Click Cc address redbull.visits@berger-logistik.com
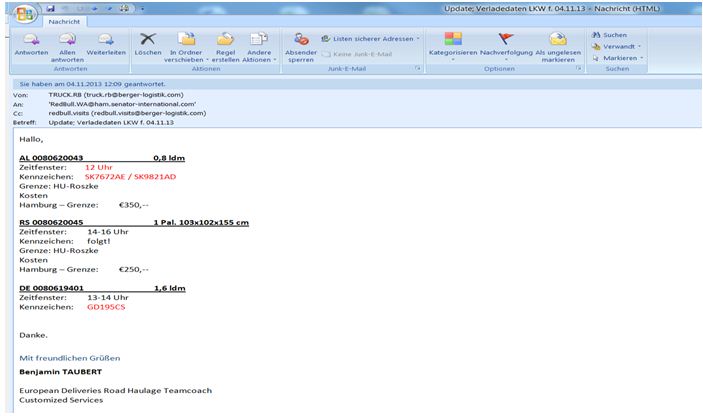The width and height of the screenshot is (703, 416). tap(127, 113)
